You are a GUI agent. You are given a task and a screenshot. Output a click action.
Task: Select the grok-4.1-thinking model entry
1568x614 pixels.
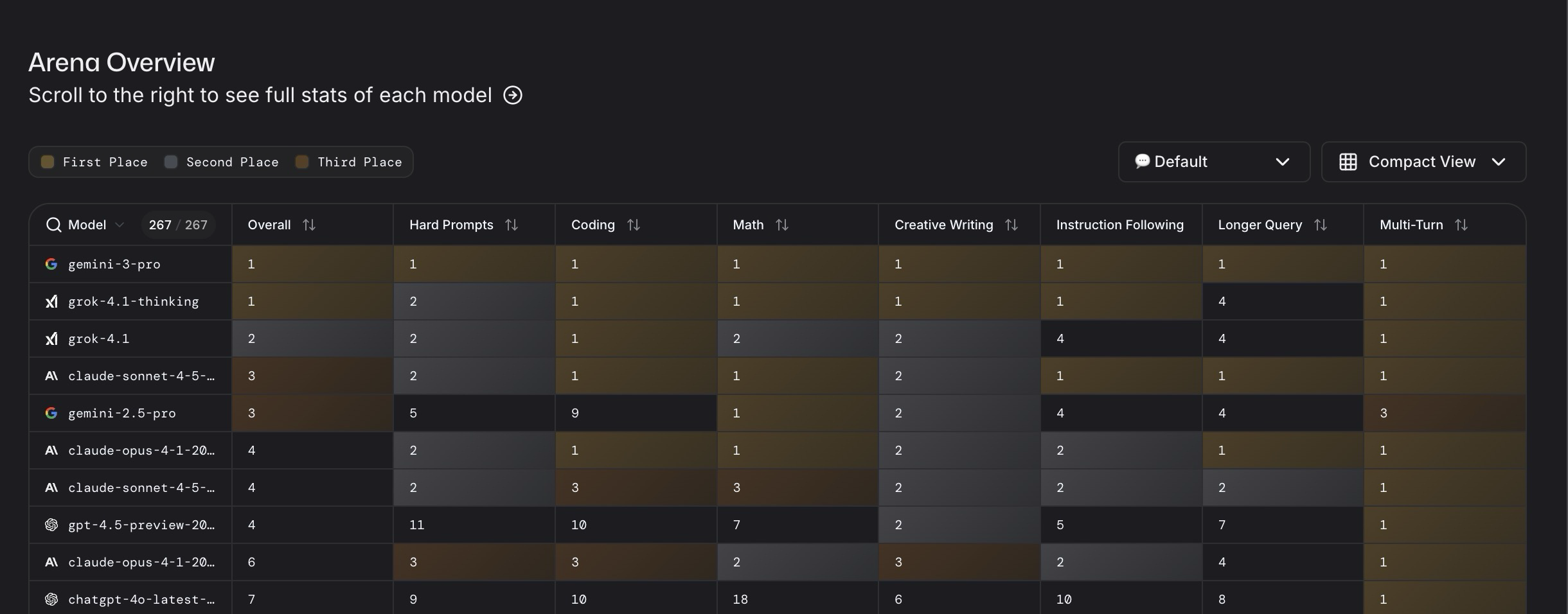(x=133, y=301)
